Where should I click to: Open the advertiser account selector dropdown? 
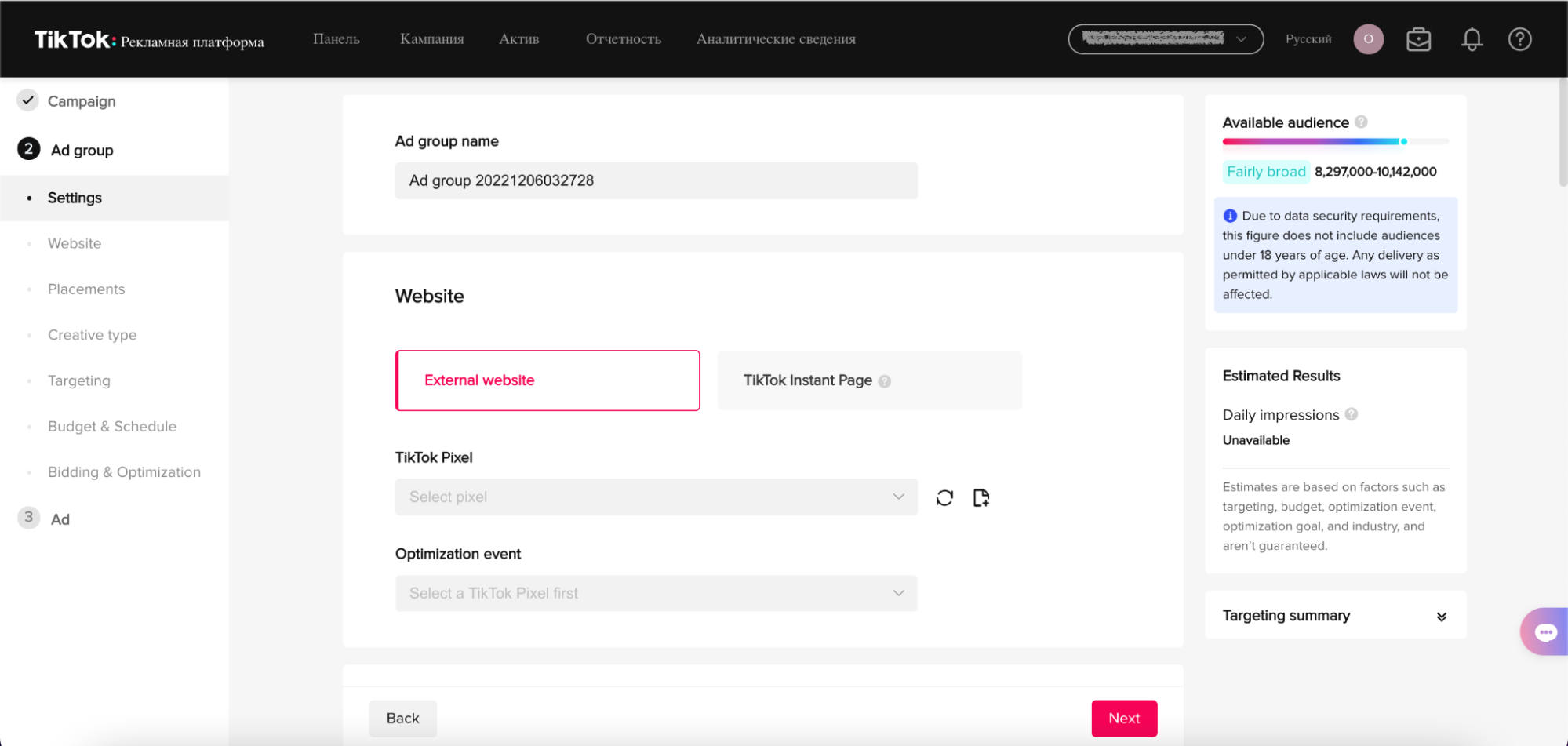[1165, 38]
